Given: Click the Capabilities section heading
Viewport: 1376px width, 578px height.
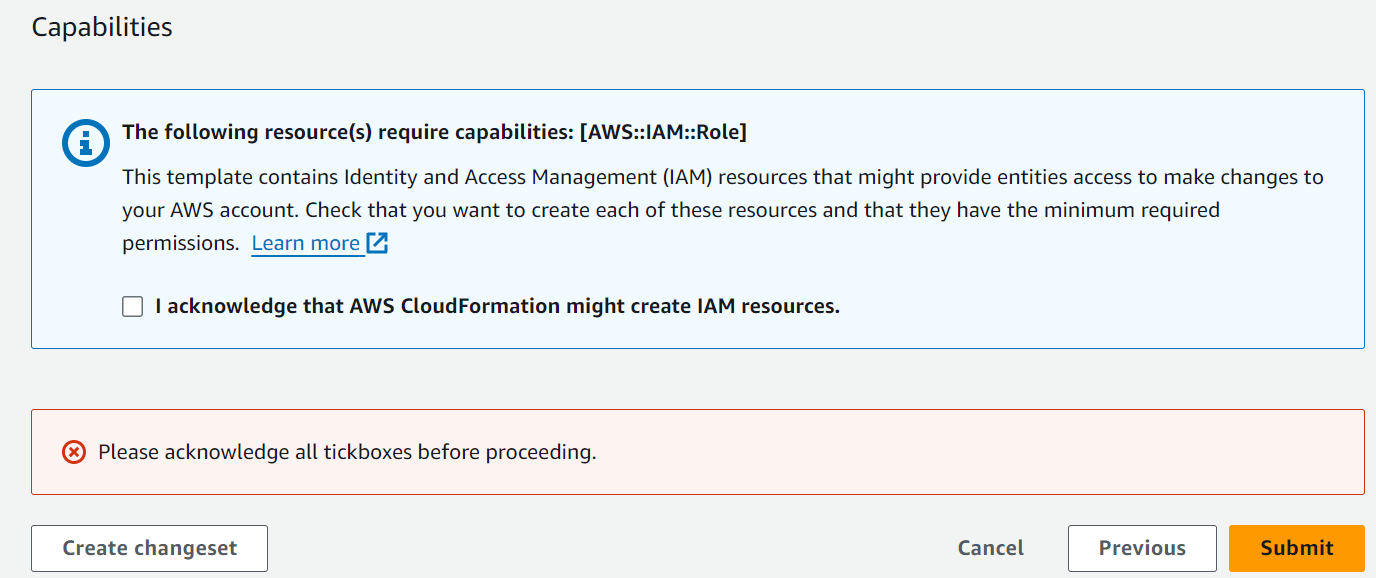Looking at the screenshot, I should click(102, 27).
